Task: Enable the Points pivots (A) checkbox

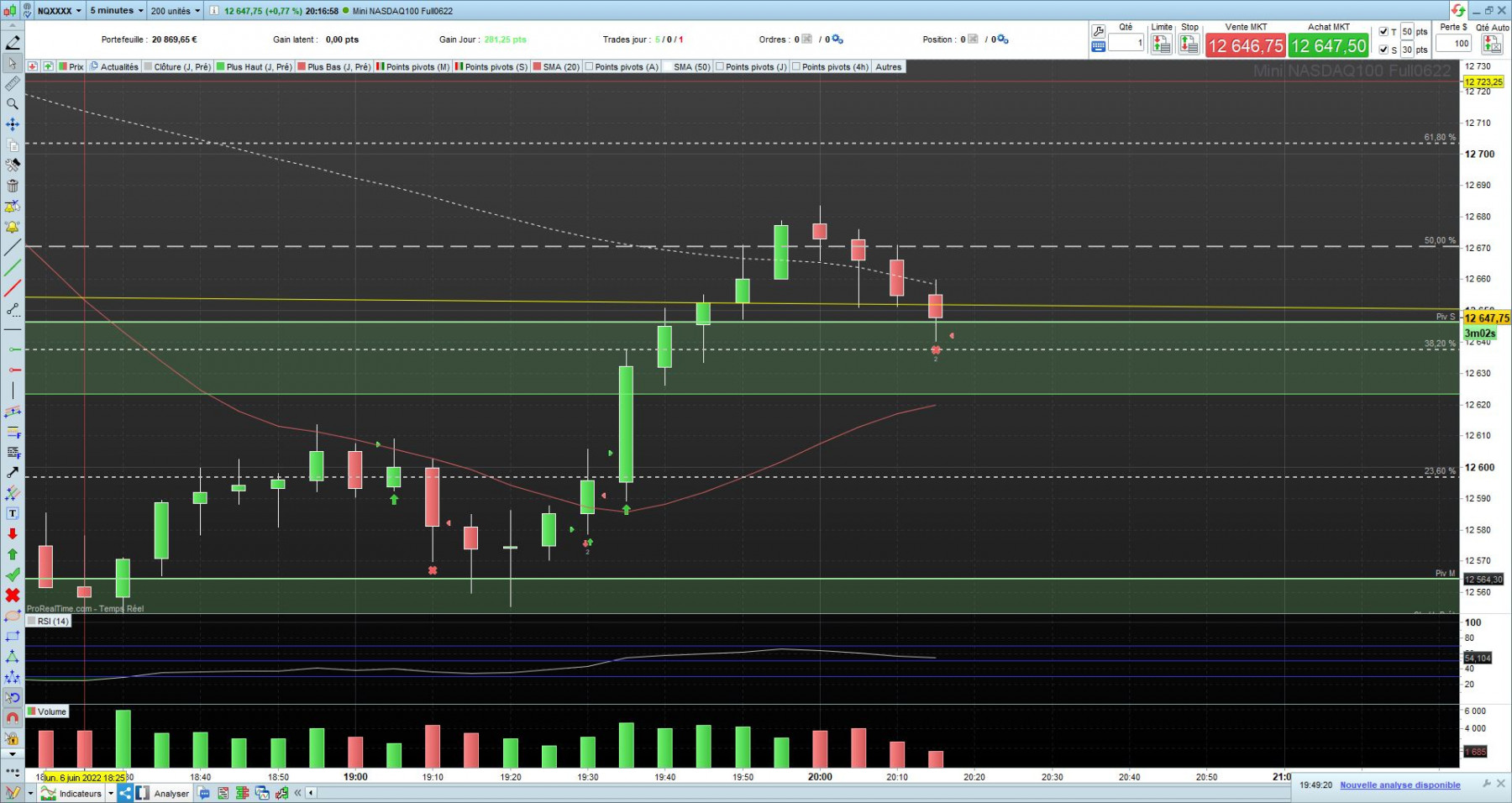Action: pos(590,67)
